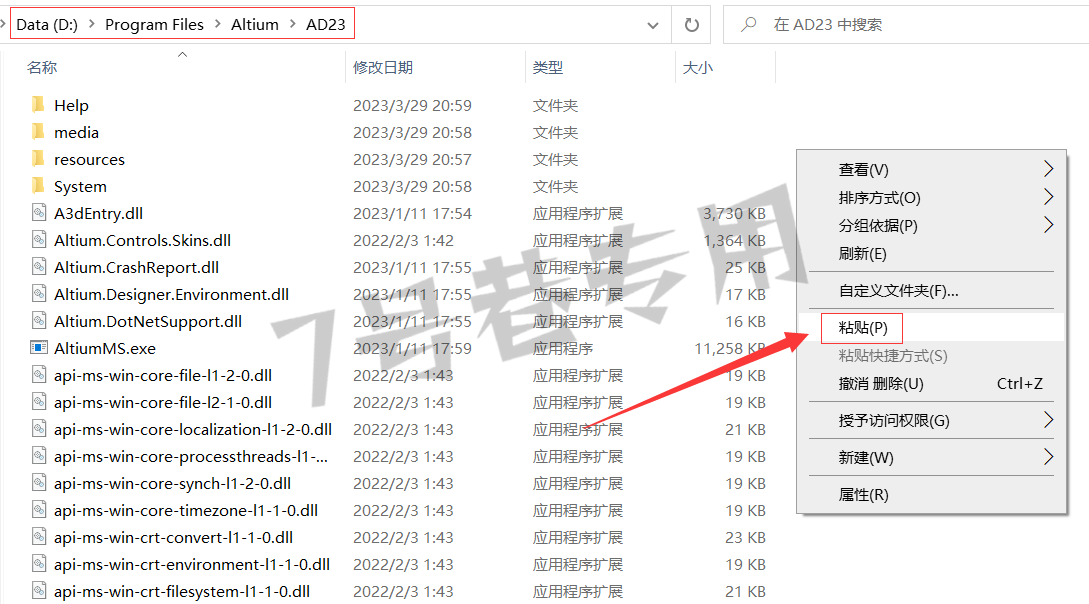Navigate to Program Files in the breadcrumb
This screenshot has height=604, width=1089.
point(154,25)
